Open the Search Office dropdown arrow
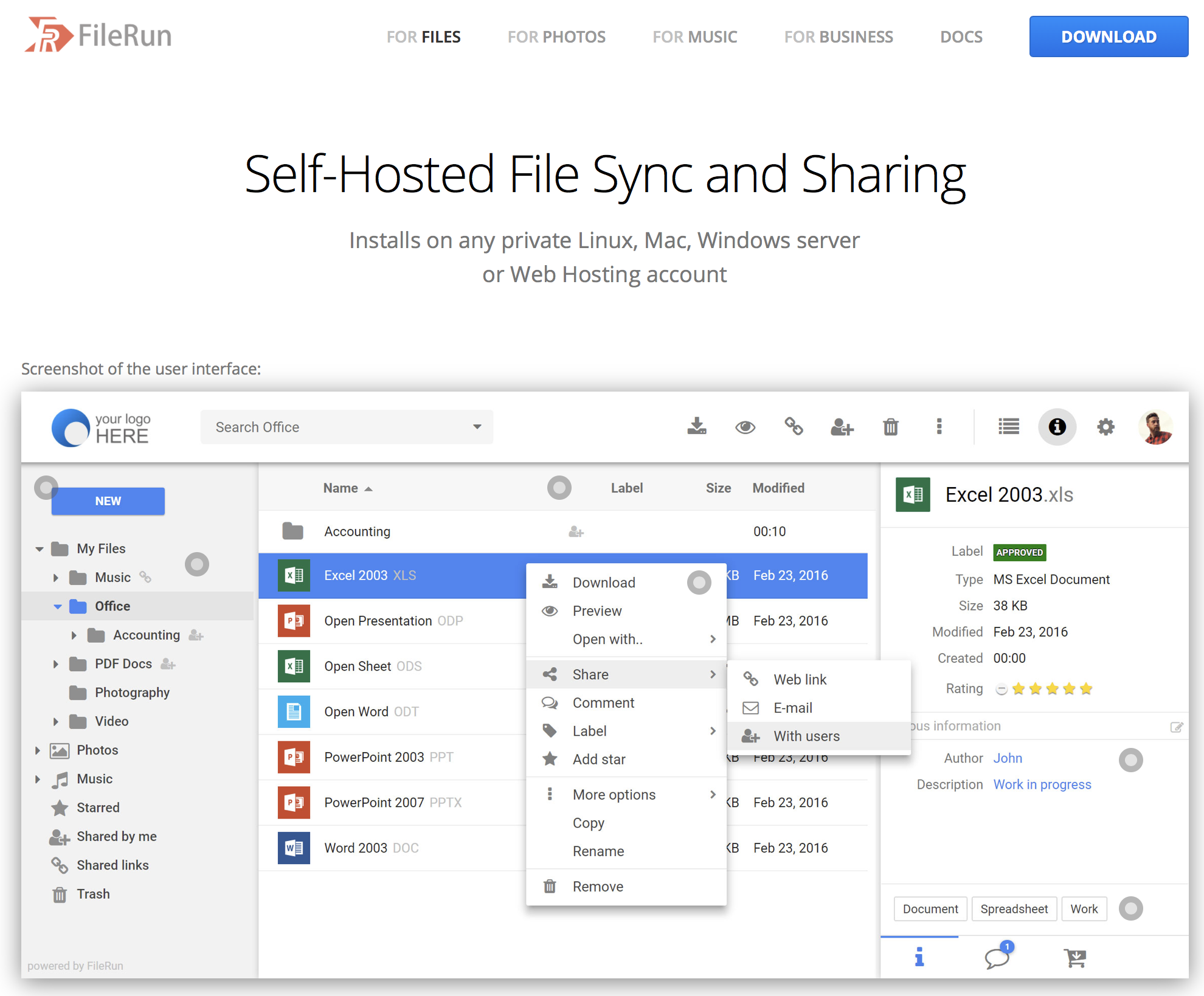1204x996 pixels. [x=477, y=427]
